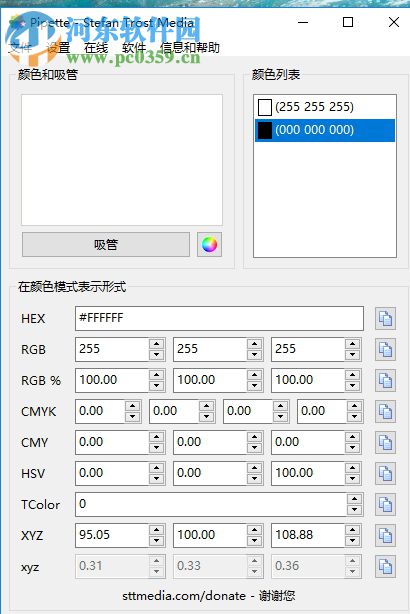
Task: Copy the CMYK row values
Action: (385, 411)
